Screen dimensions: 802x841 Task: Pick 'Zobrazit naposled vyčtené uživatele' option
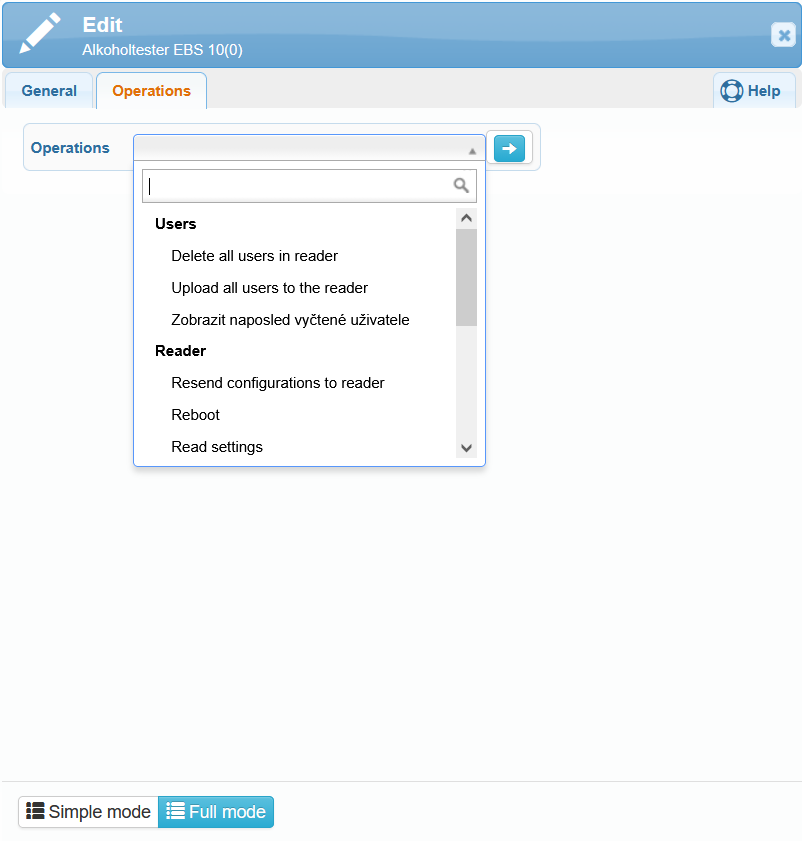click(290, 320)
